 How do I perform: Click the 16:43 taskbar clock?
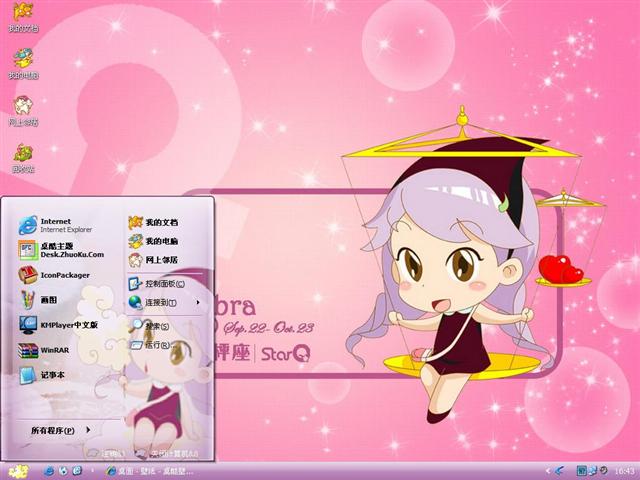click(x=624, y=471)
